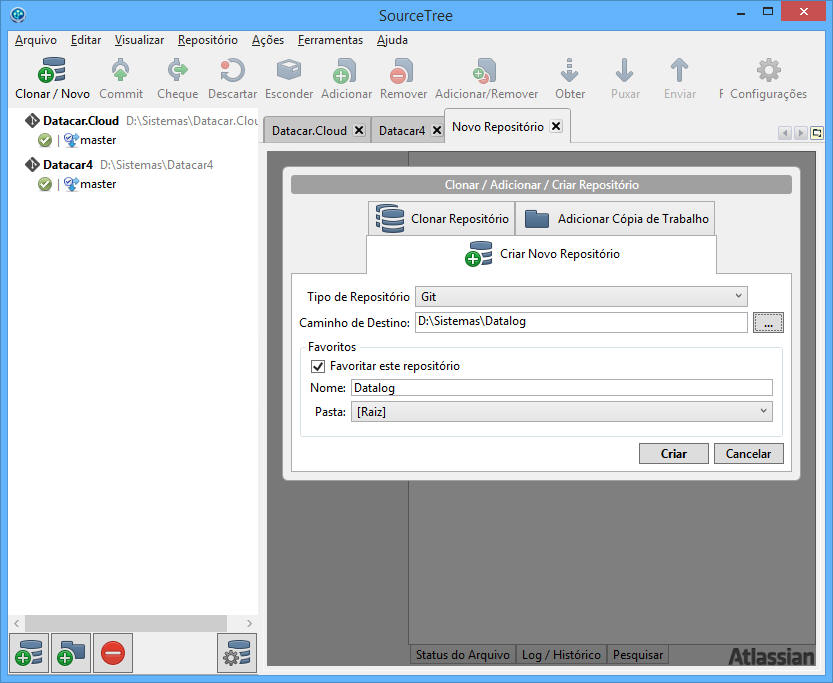Uncheck Favoritar este repositório
Screen dimensions: 833x683
point(318,366)
